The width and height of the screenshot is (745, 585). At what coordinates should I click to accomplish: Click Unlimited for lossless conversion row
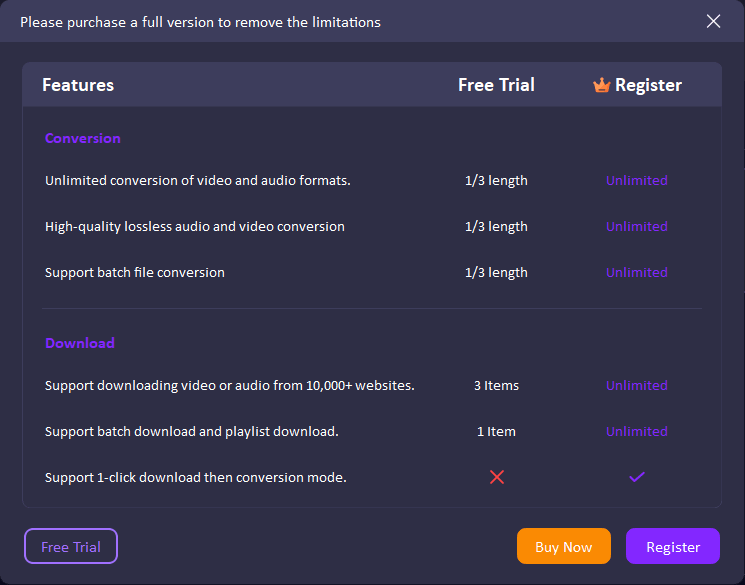(x=636, y=227)
